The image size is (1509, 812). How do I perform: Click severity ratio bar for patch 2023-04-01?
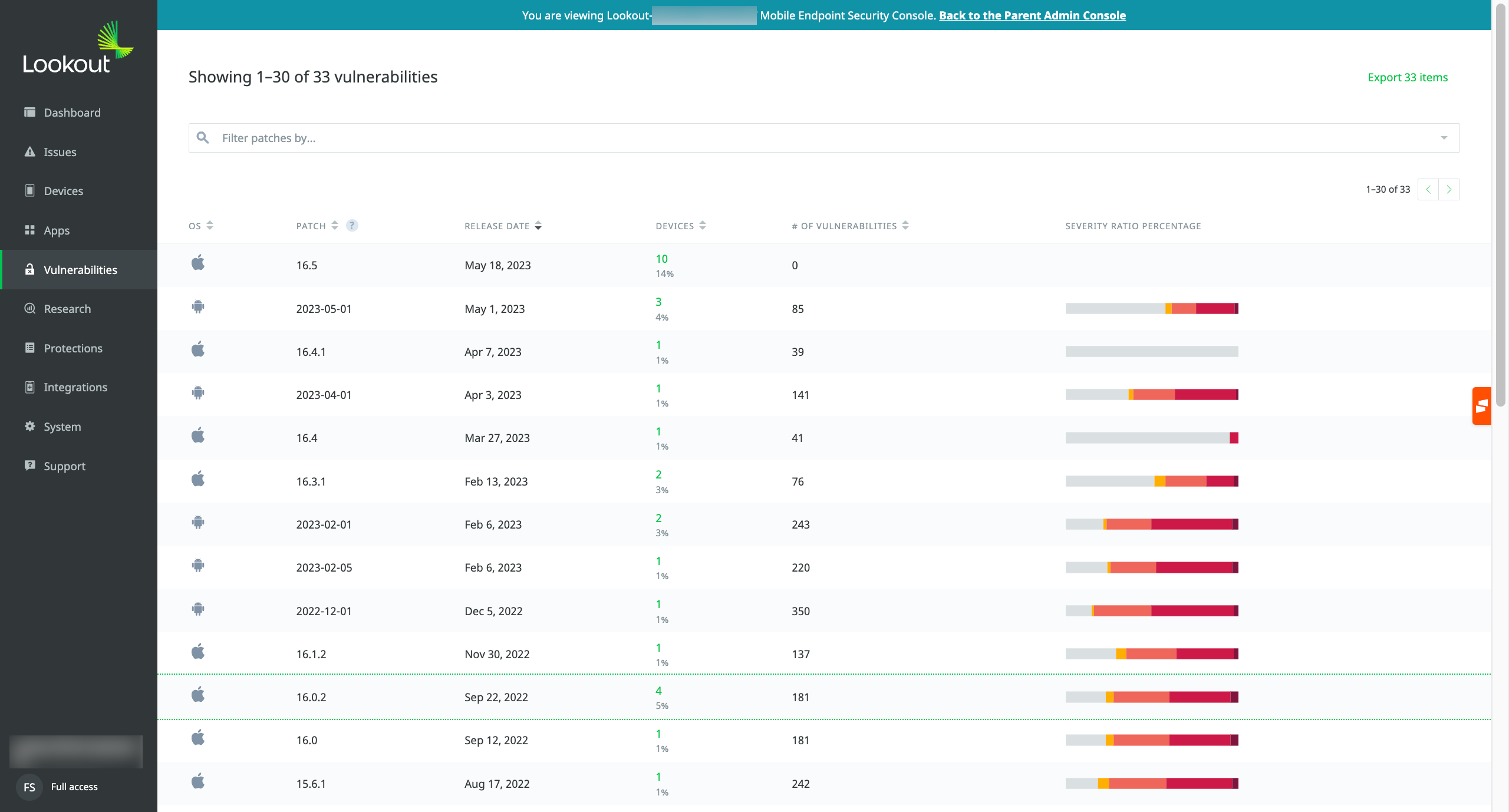click(1151, 395)
